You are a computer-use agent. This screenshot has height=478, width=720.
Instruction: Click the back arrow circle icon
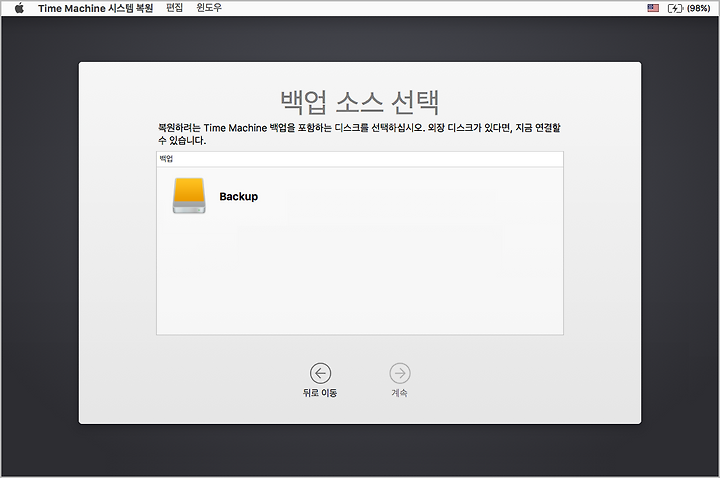click(320, 373)
